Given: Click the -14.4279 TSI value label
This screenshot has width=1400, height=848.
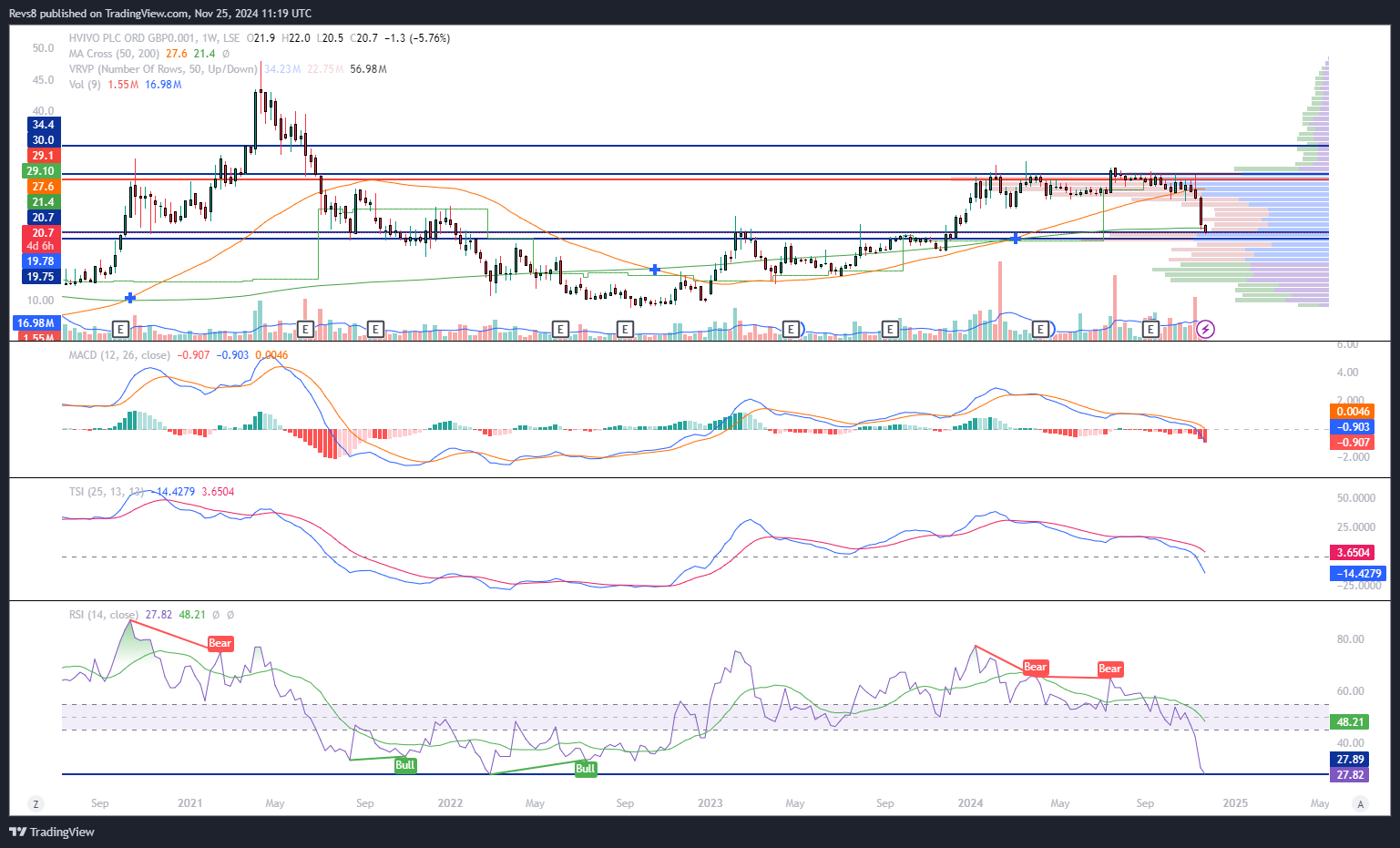Looking at the screenshot, I should (x=1358, y=574).
